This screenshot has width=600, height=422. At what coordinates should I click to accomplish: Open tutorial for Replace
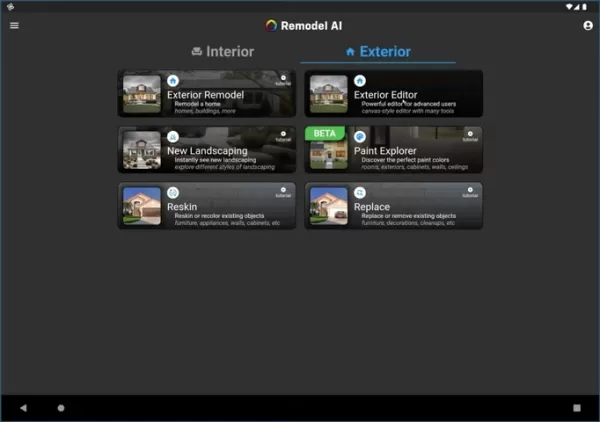pyautogui.click(x=470, y=192)
